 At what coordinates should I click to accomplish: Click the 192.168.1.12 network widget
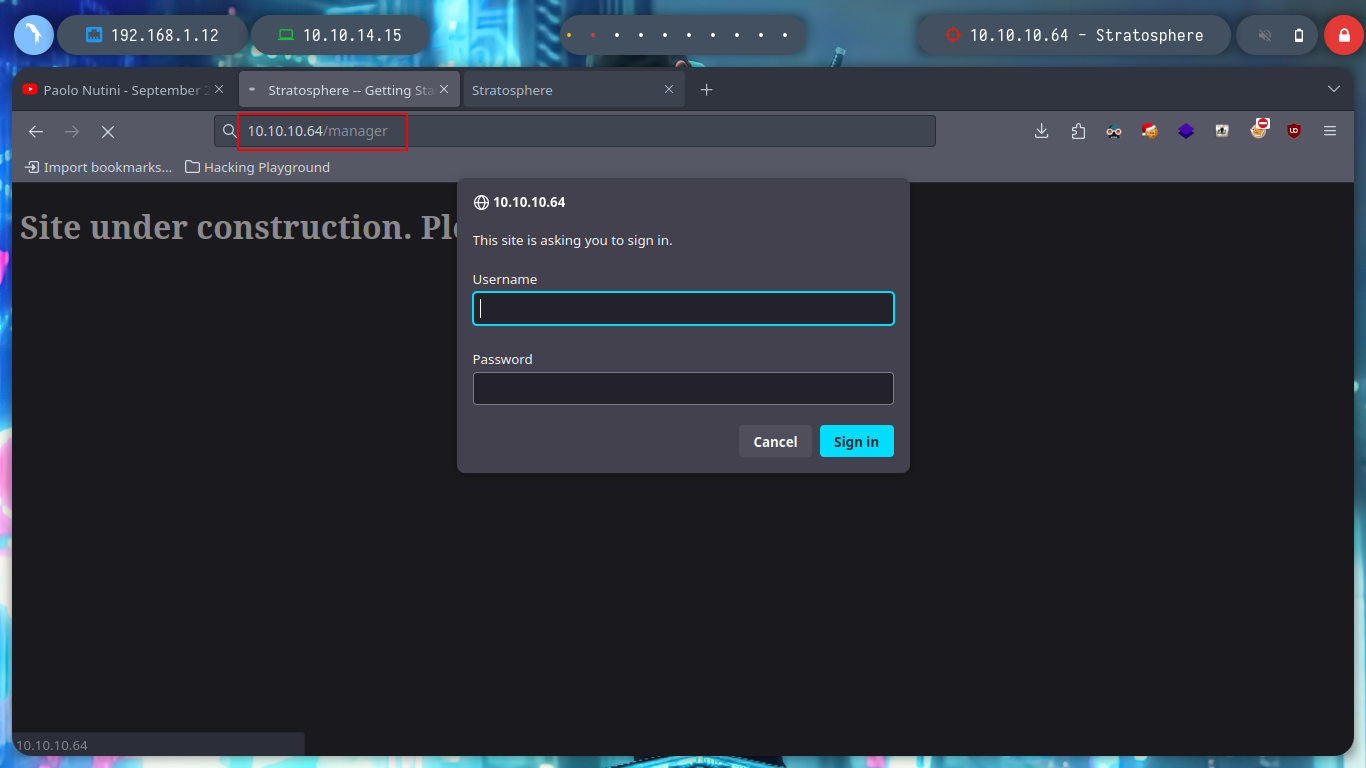[x=152, y=35]
